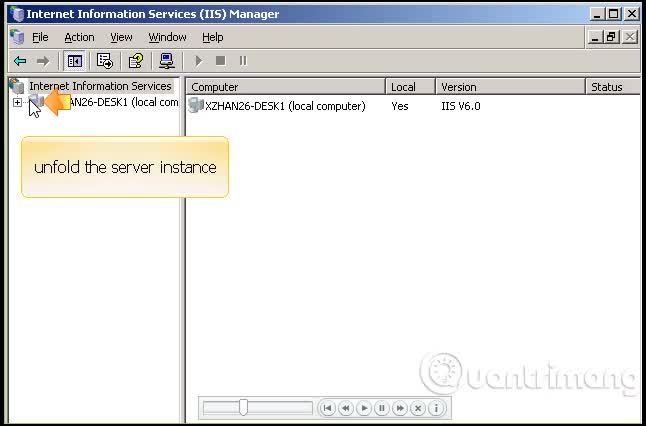Click the 'Yes' cell under Local
The image size is (646, 426).
[x=400, y=106]
